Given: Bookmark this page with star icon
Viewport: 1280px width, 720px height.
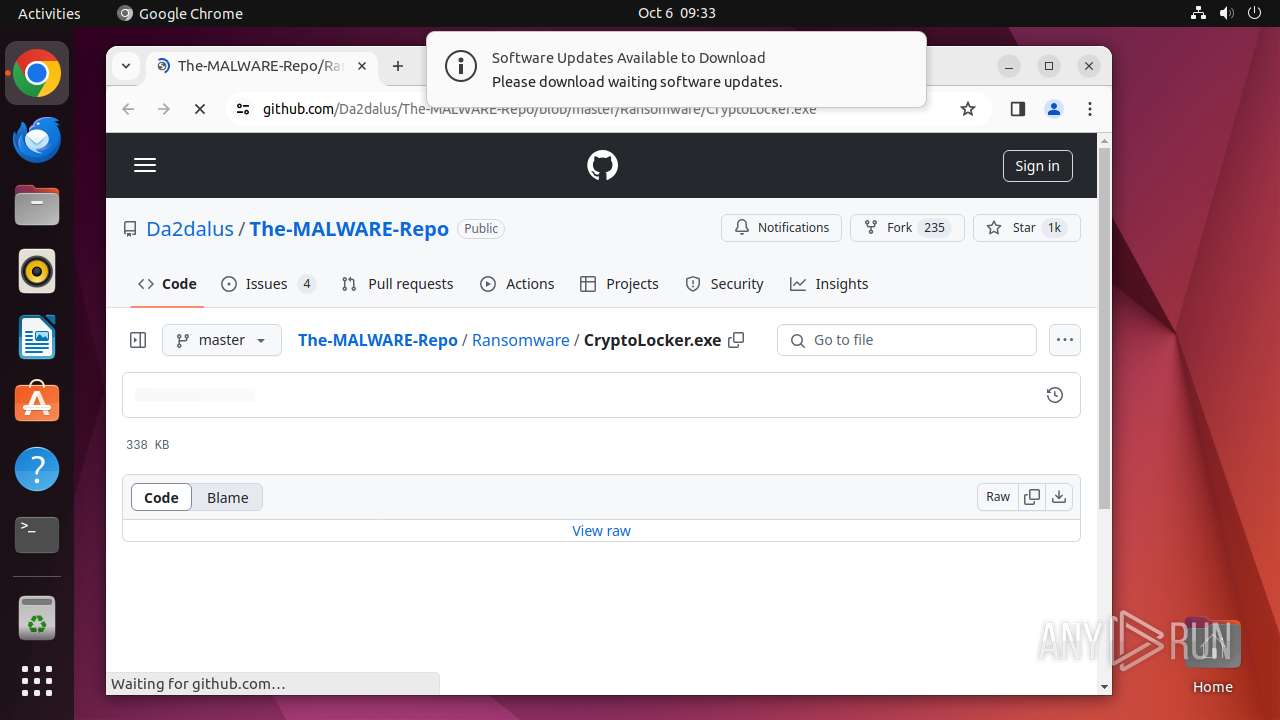Looking at the screenshot, I should click(x=967, y=109).
